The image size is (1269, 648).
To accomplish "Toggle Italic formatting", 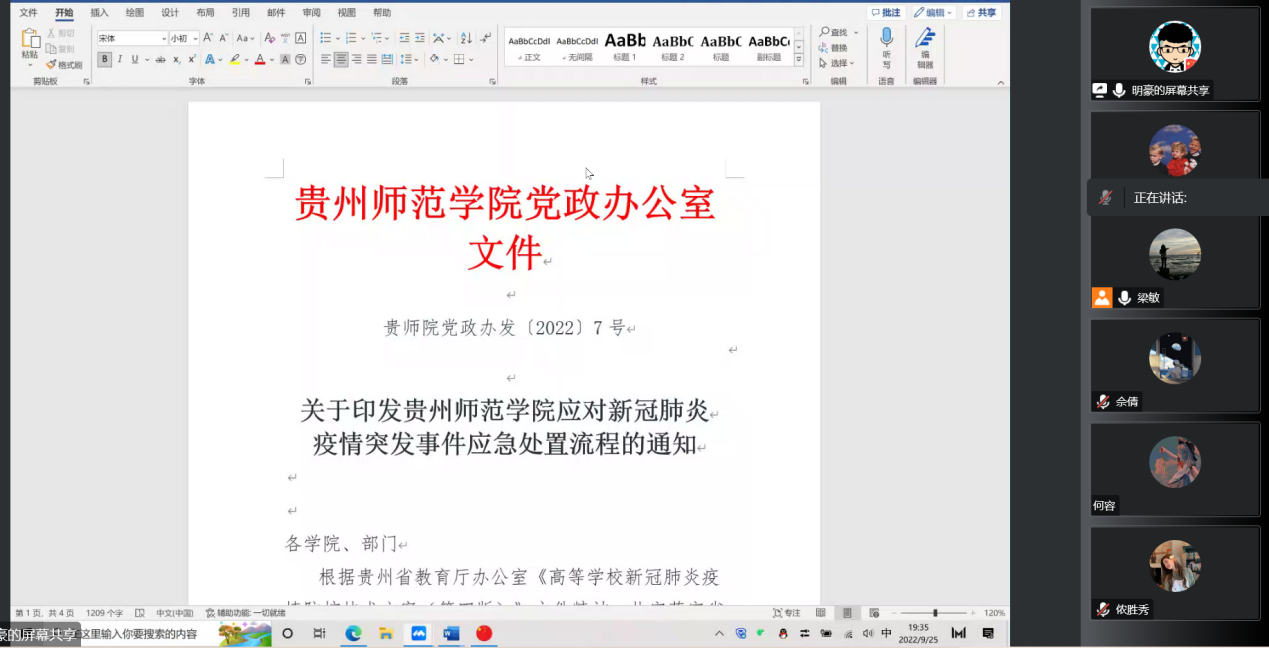I will 120,60.
